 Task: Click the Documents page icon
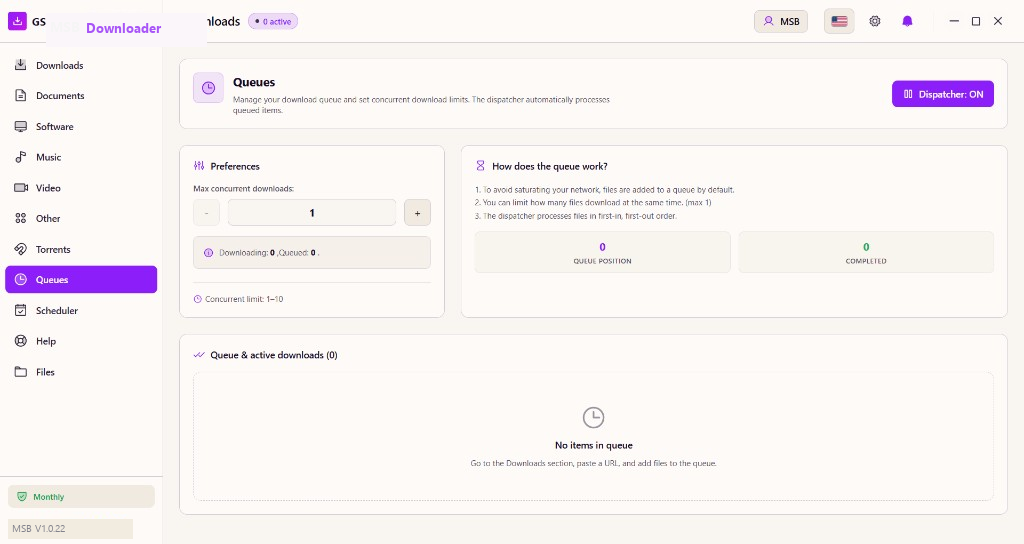point(21,95)
